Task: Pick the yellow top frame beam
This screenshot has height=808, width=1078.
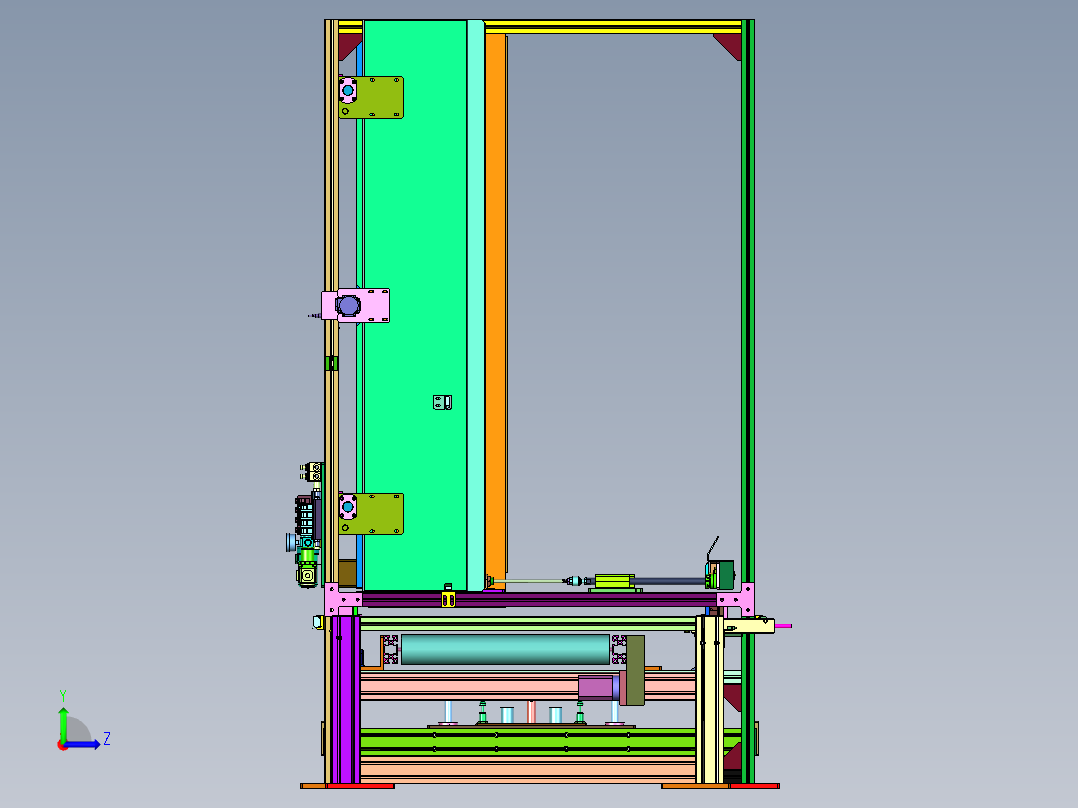Action: point(610,26)
